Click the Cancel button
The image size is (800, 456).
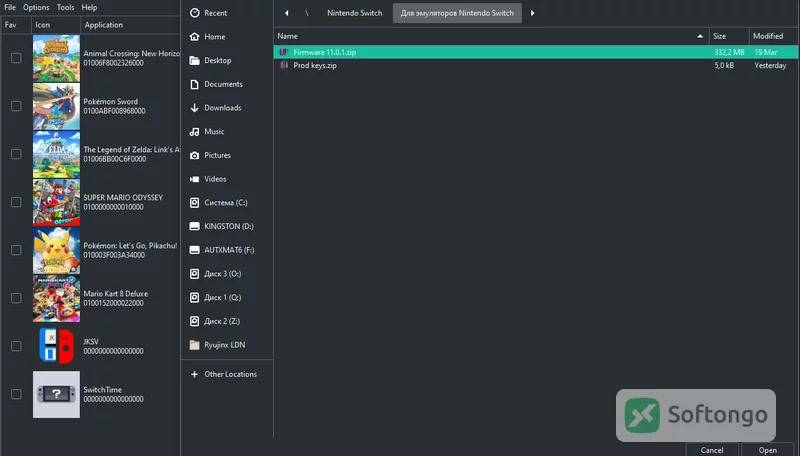[x=712, y=450]
